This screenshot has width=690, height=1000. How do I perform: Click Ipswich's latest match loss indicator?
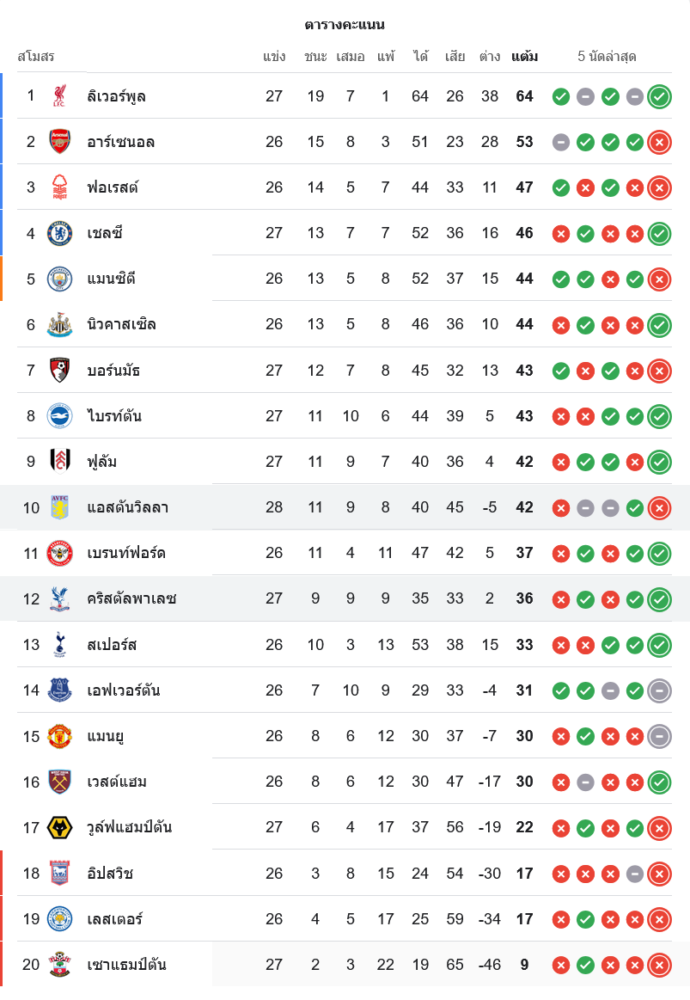(659, 873)
